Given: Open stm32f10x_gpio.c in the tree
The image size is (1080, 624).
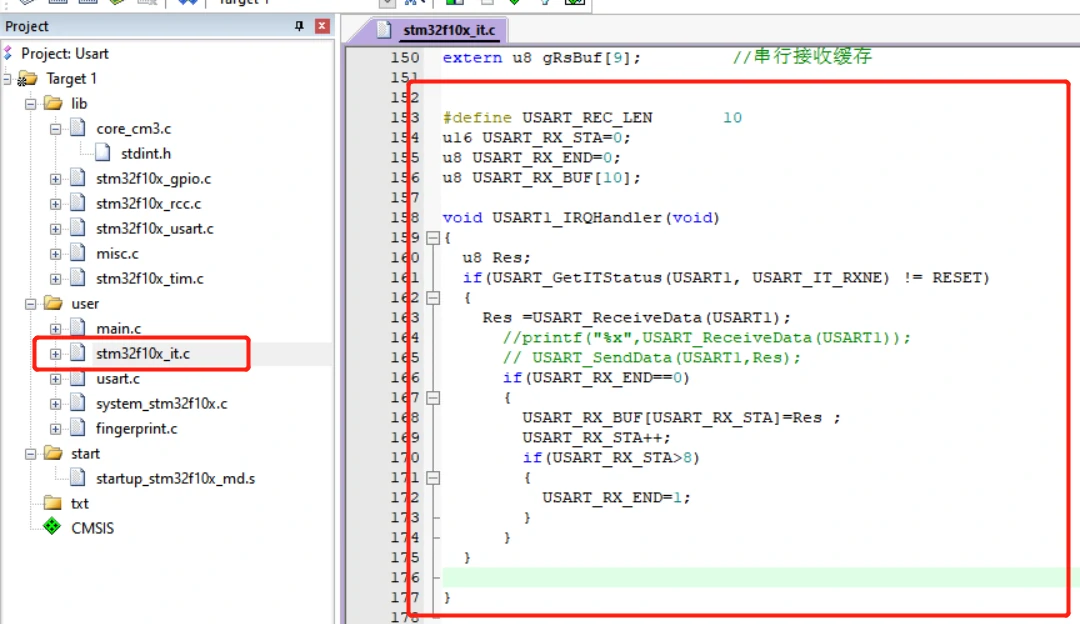Looking at the screenshot, I should [154, 178].
